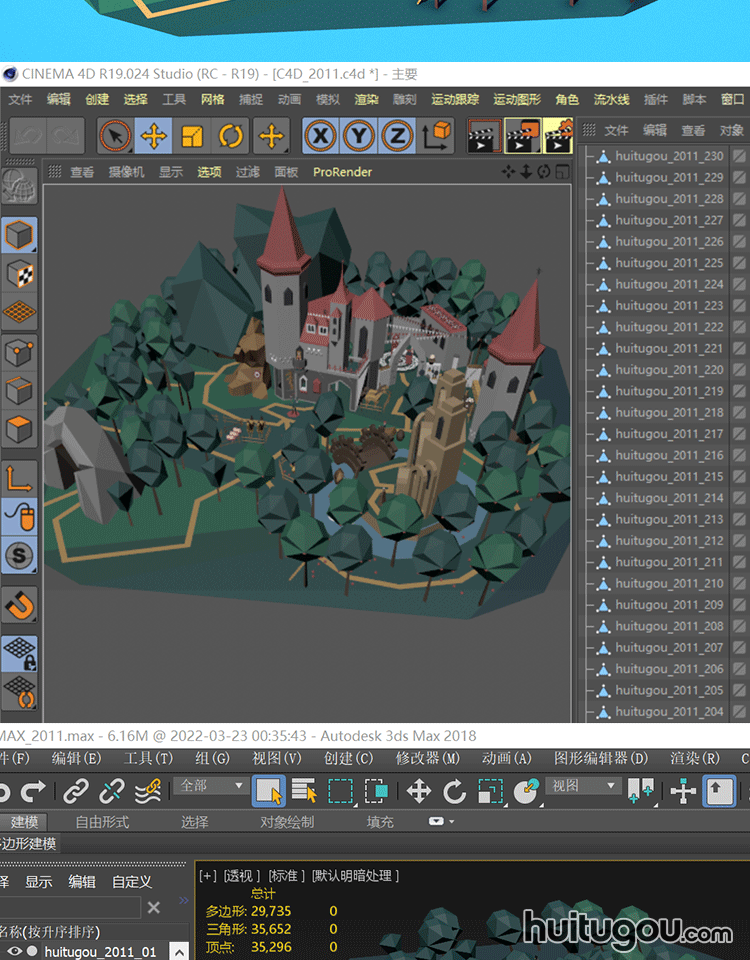Click the Live Selection arrow tool
The height and width of the screenshot is (960, 750).
pos(115,135)
